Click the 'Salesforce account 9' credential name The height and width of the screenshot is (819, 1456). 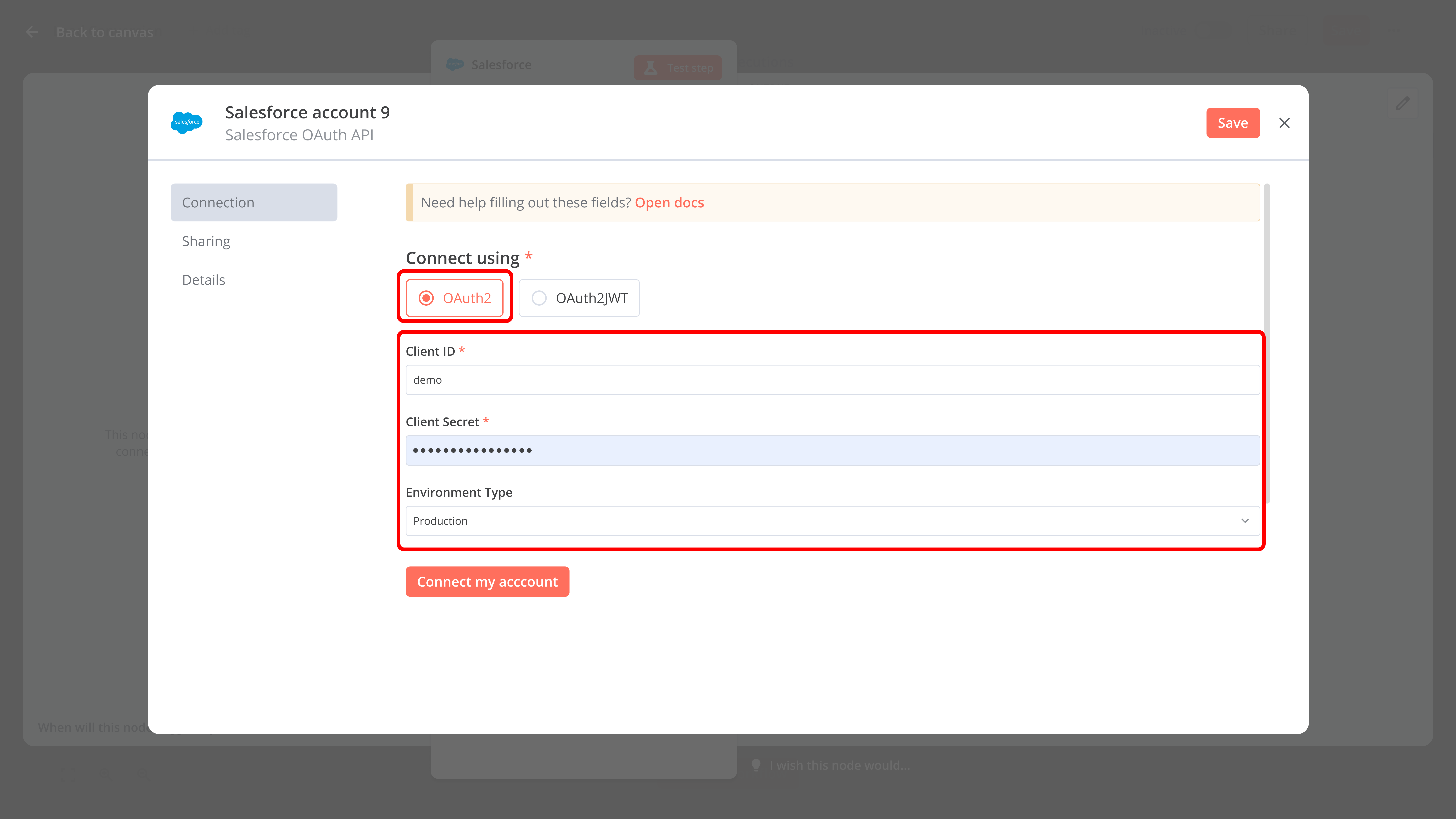click(308, 112)
